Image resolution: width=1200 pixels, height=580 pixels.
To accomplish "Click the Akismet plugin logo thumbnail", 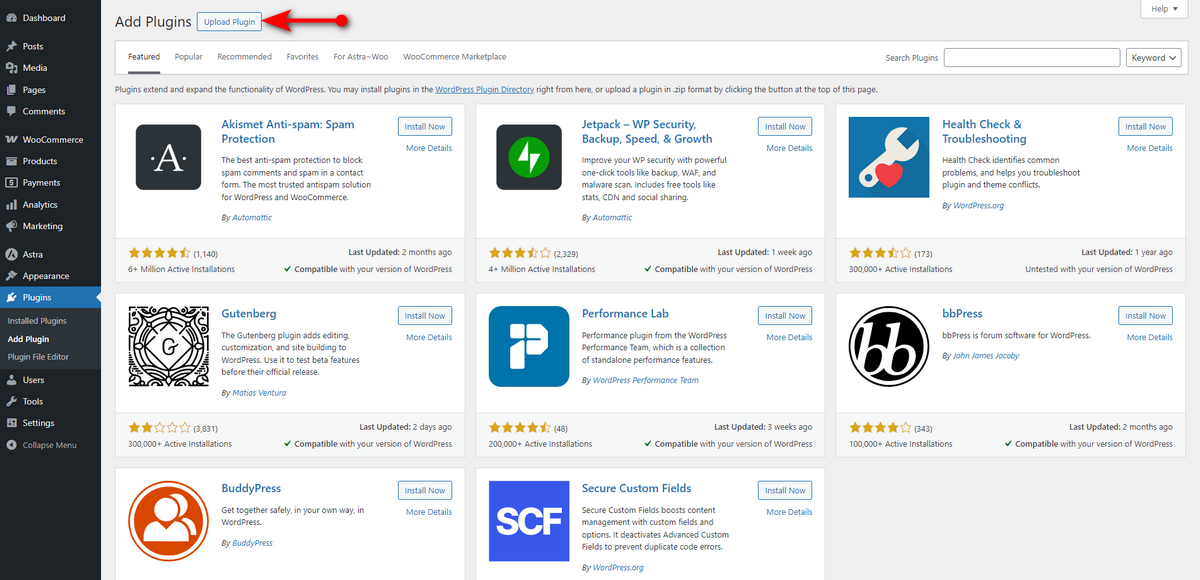I will pos(168,158).
